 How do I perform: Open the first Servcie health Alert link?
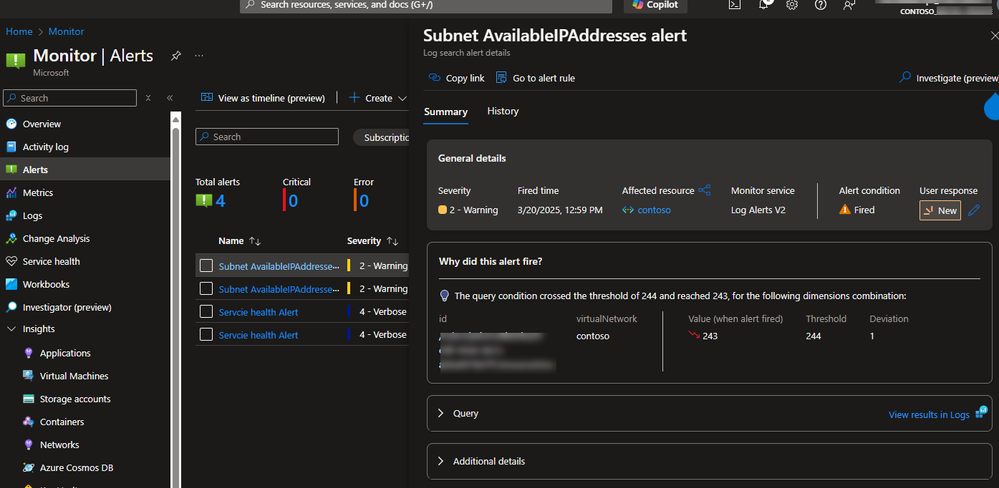258,312
